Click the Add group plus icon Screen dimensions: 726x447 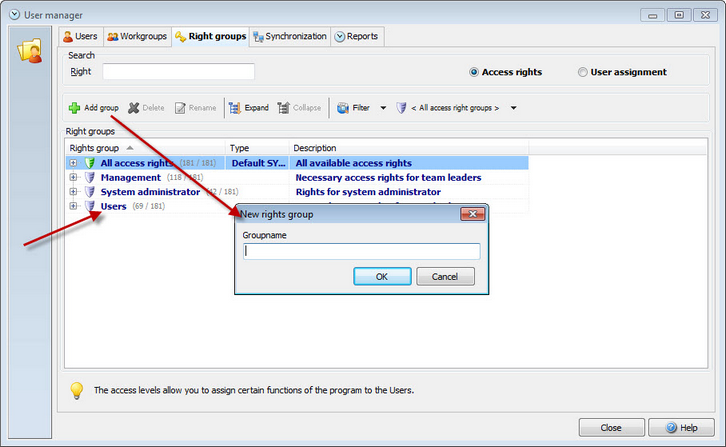[74, 108]
